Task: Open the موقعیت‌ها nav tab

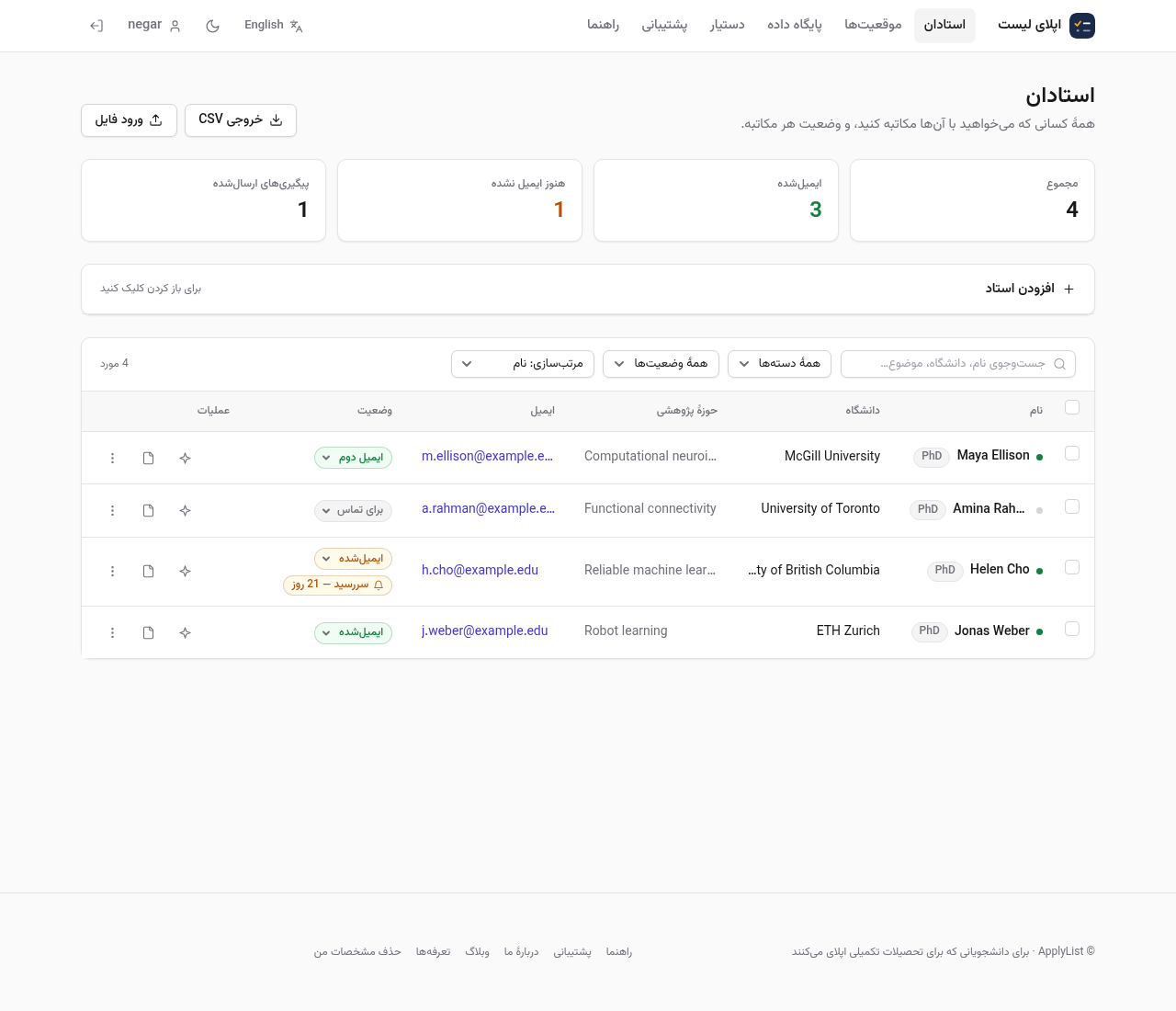Action: pos(873,25)
